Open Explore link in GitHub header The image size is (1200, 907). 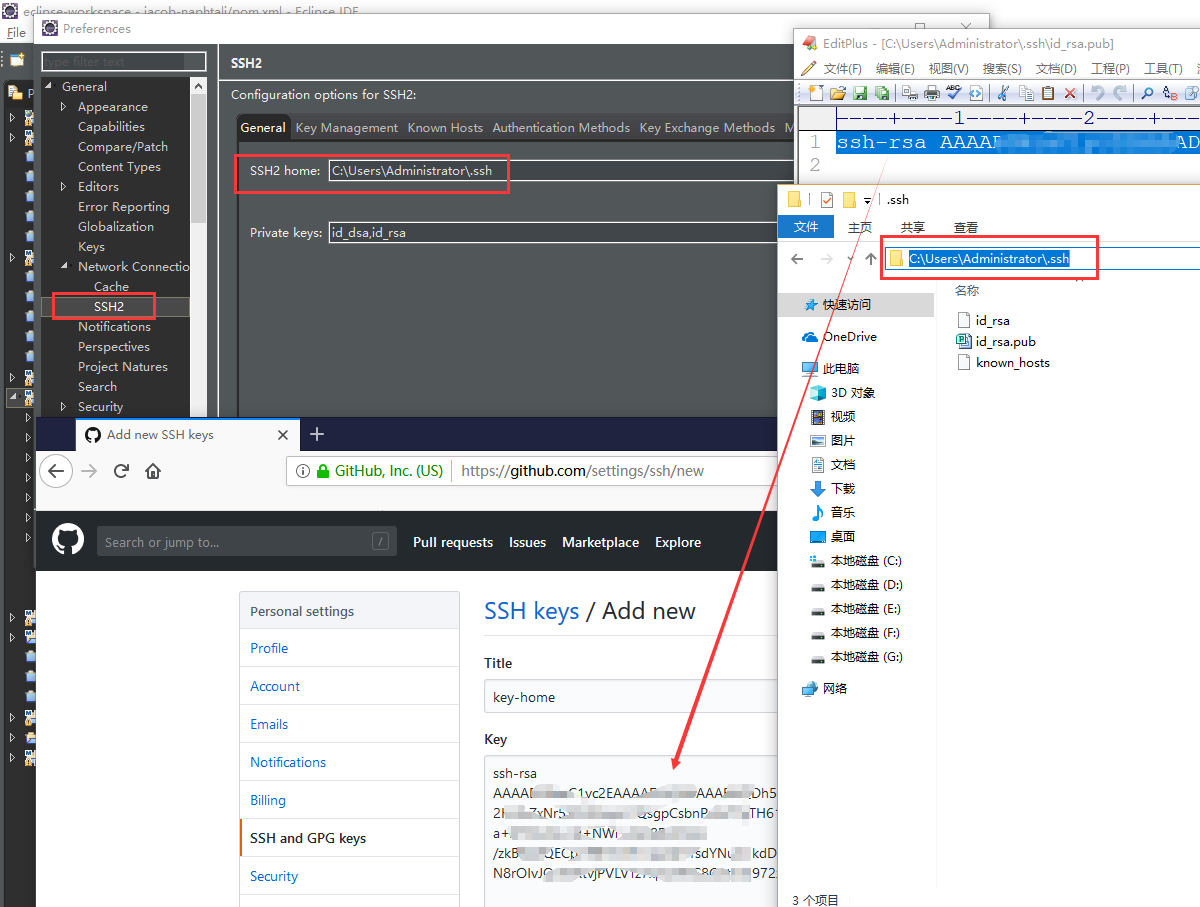tap(678, 542)
